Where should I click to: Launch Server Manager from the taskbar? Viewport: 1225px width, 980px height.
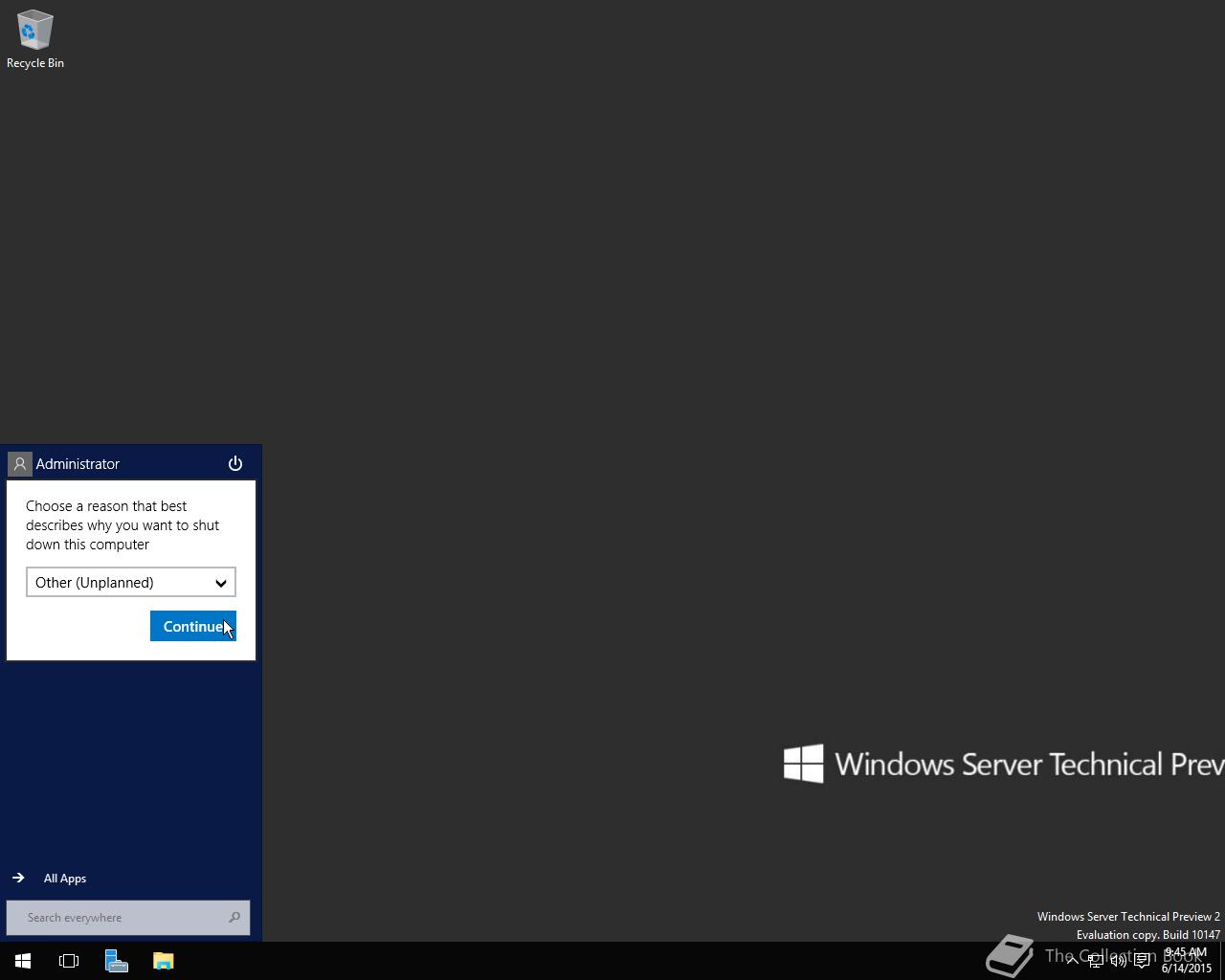click(x=117, y=961)
